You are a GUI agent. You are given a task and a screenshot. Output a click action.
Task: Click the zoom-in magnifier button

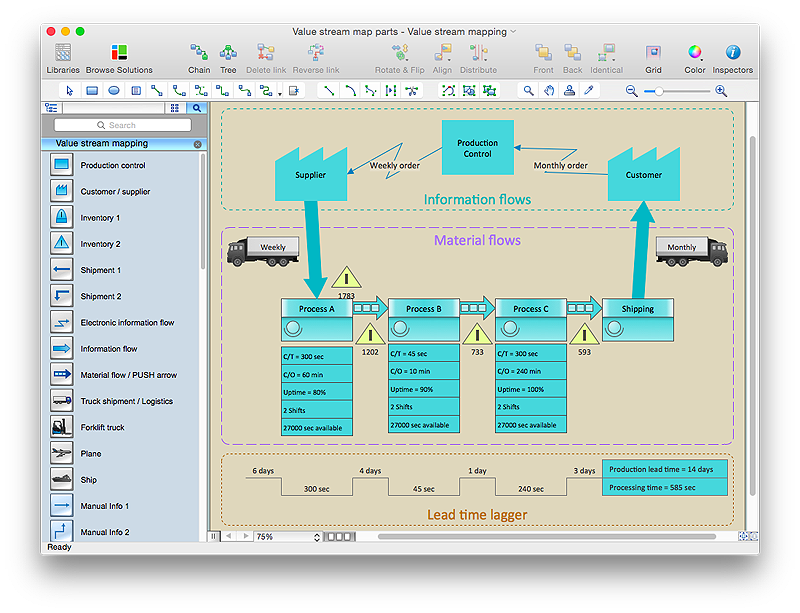pos(720,91)
